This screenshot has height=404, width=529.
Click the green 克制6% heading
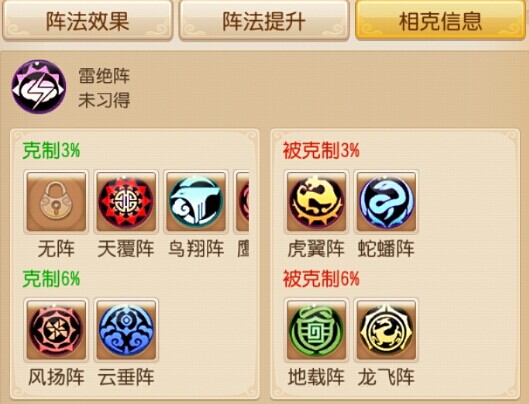coord(51,279)
